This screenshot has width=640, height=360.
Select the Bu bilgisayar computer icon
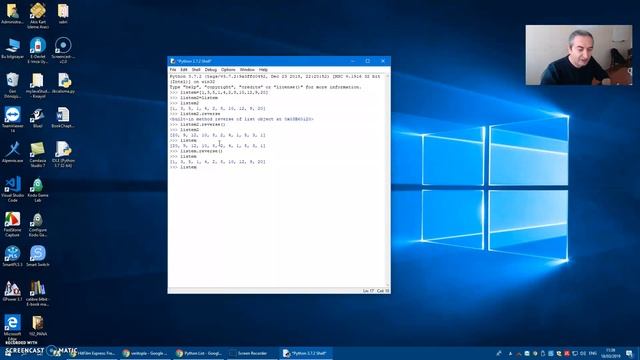coord(12,48)
